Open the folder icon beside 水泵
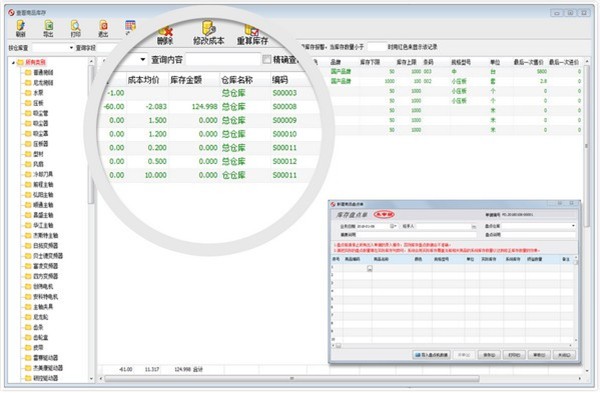The height and width of the screenshot is (393, 600). tap(28, 93)
